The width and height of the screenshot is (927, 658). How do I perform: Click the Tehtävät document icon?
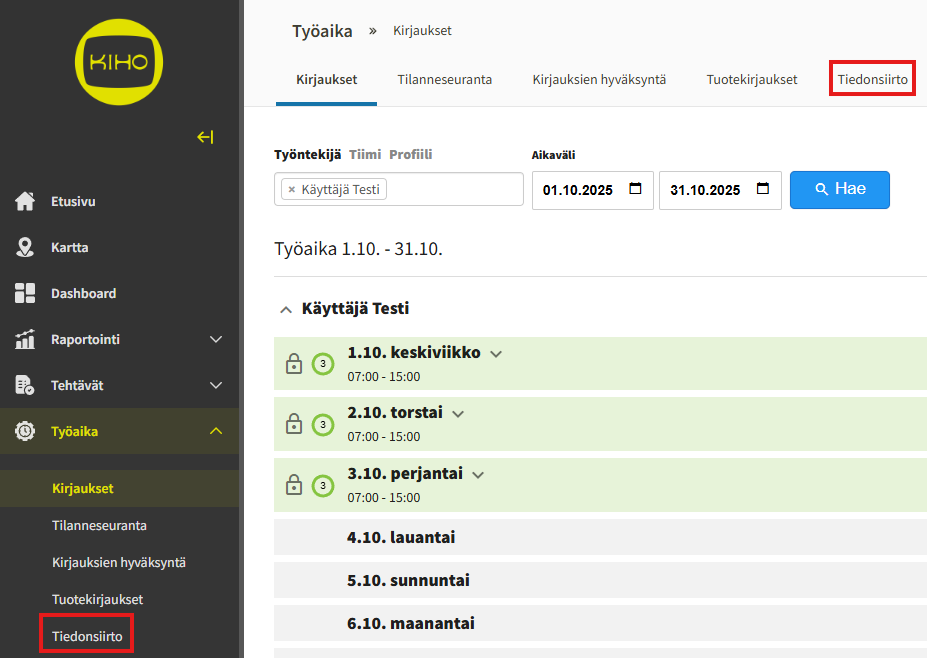[25, 385]
